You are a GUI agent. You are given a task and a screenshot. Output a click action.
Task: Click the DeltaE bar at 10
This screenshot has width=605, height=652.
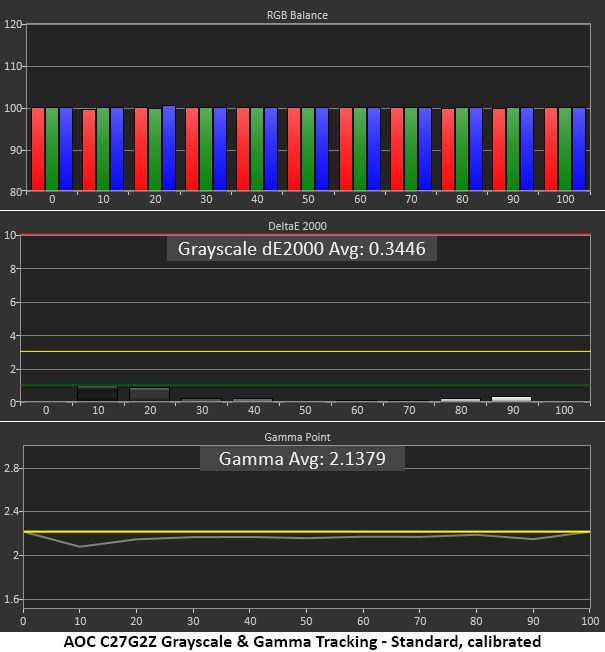click(x=97, y=393)
